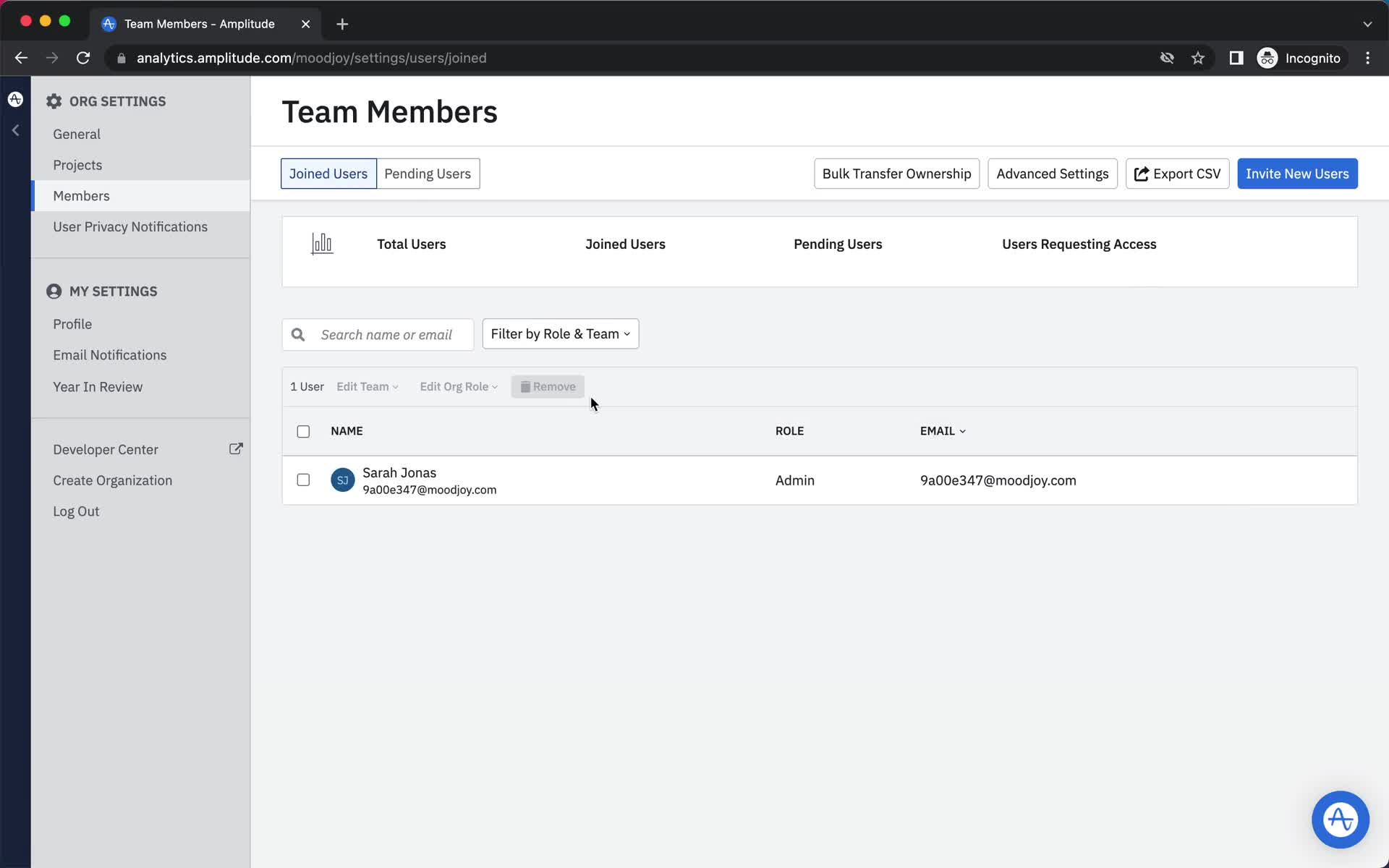Click the Remove button
Screen dimensions: 1389x868
[x=548, y=386]
